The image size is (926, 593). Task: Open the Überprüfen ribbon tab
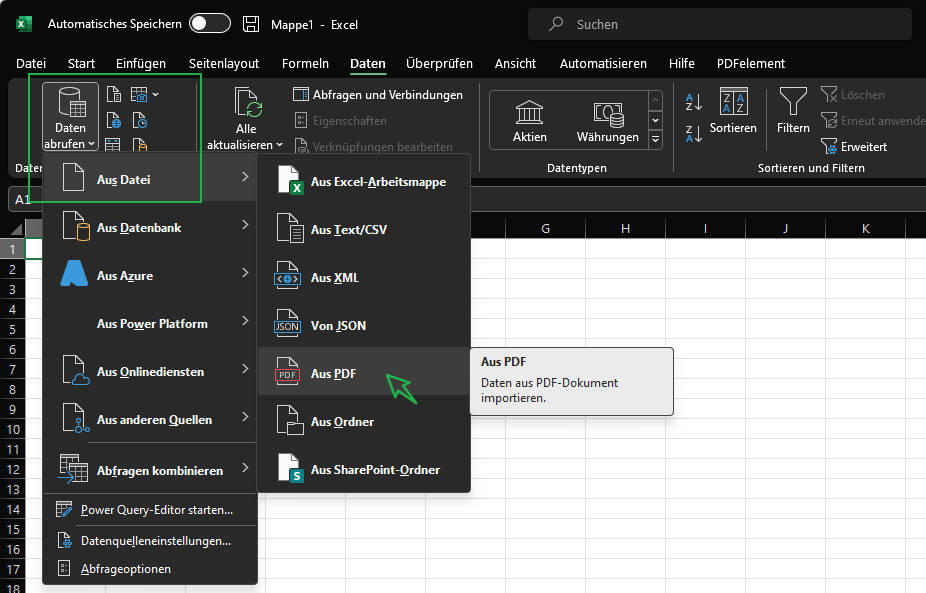439,63
